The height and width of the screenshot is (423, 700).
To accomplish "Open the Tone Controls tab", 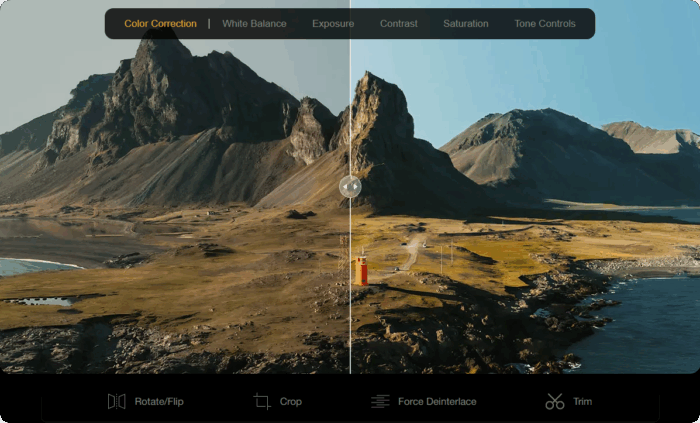I will pyautogui.click(x=545, y=24).
